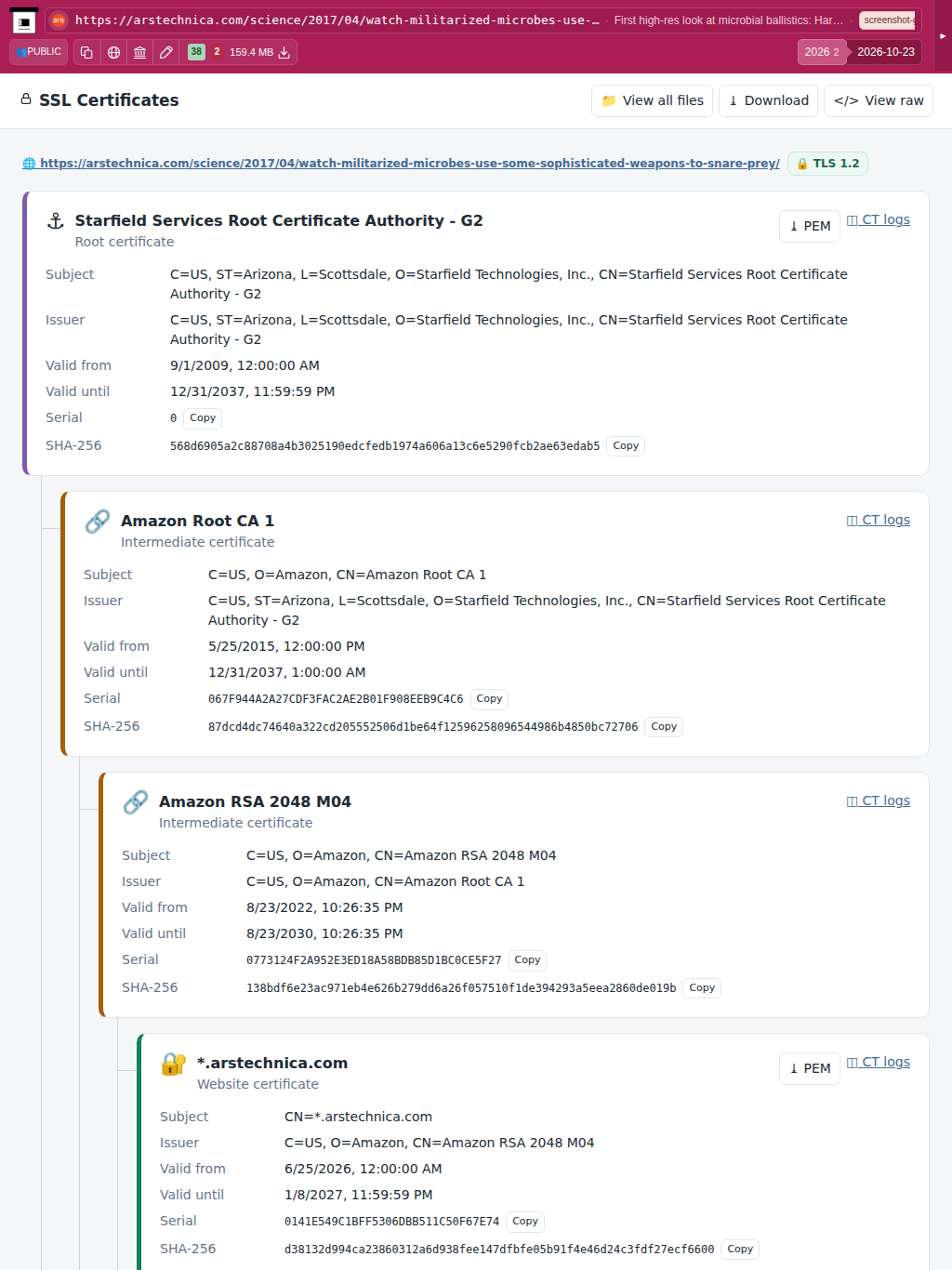Click the globe icon in the toolbar
Viewport: 952px width, 1270px height.
(113, 52)
